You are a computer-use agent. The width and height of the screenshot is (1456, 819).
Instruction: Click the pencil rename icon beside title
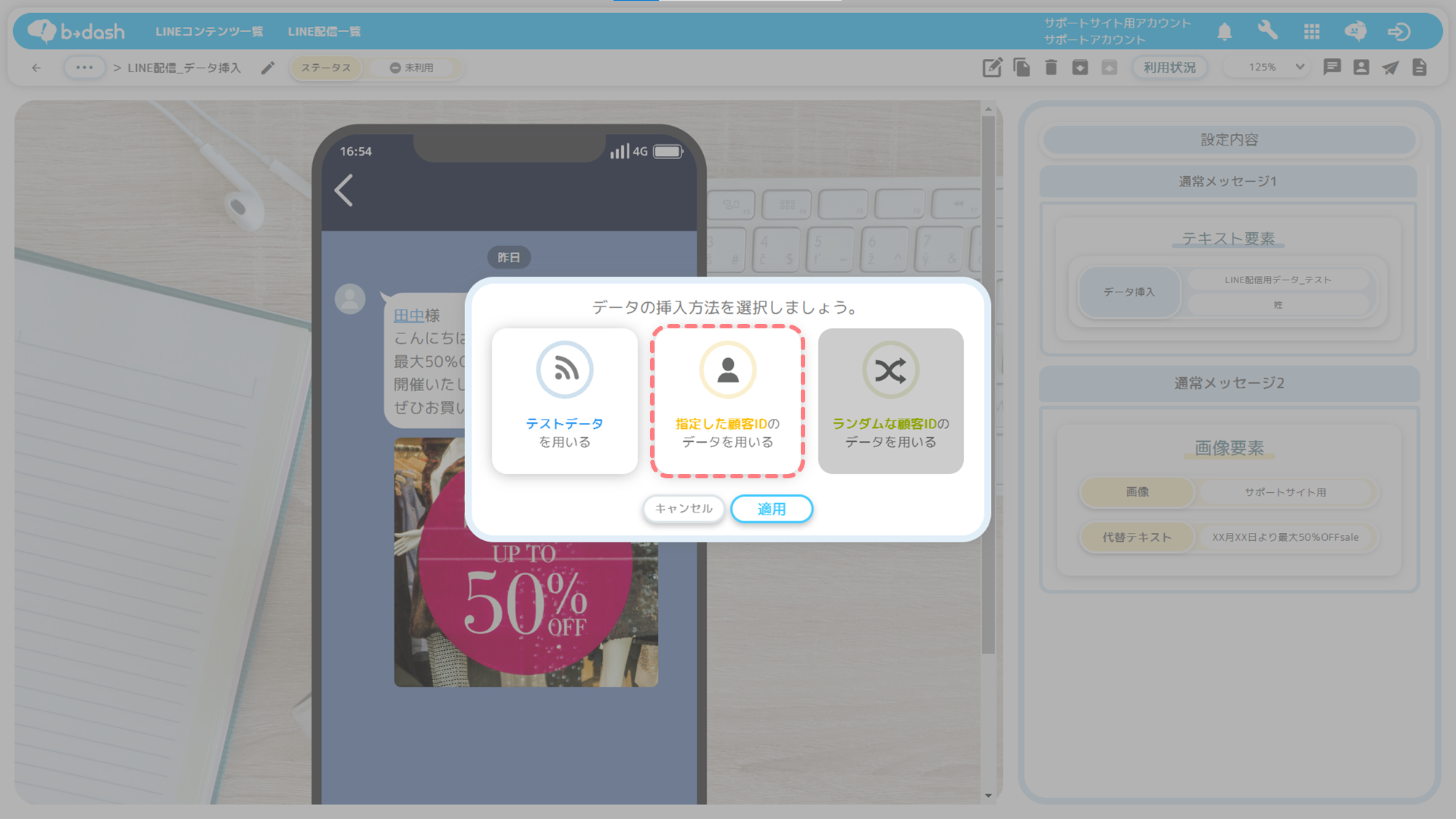tap(268, 68)
